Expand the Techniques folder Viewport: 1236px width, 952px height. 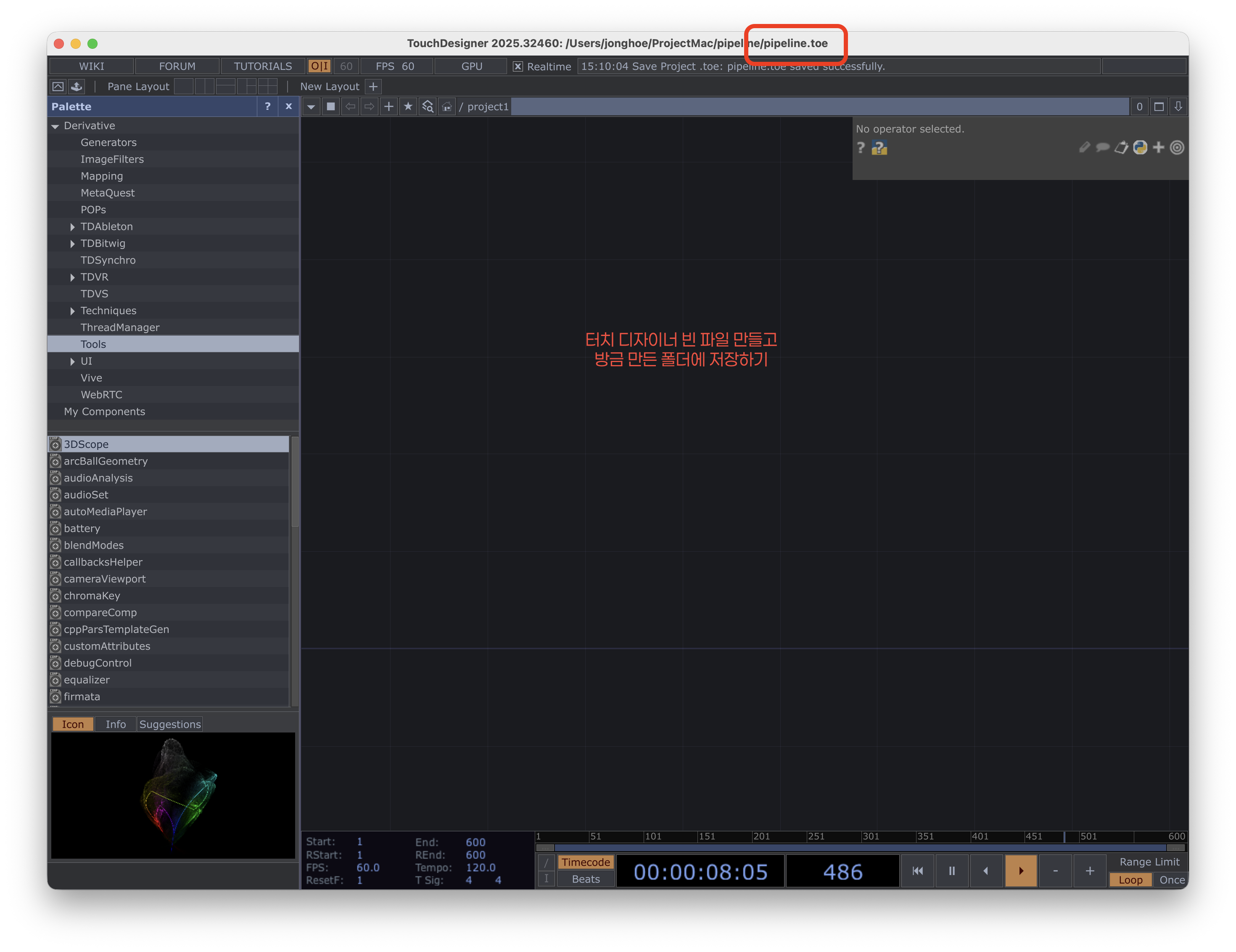tap(72, 311)
